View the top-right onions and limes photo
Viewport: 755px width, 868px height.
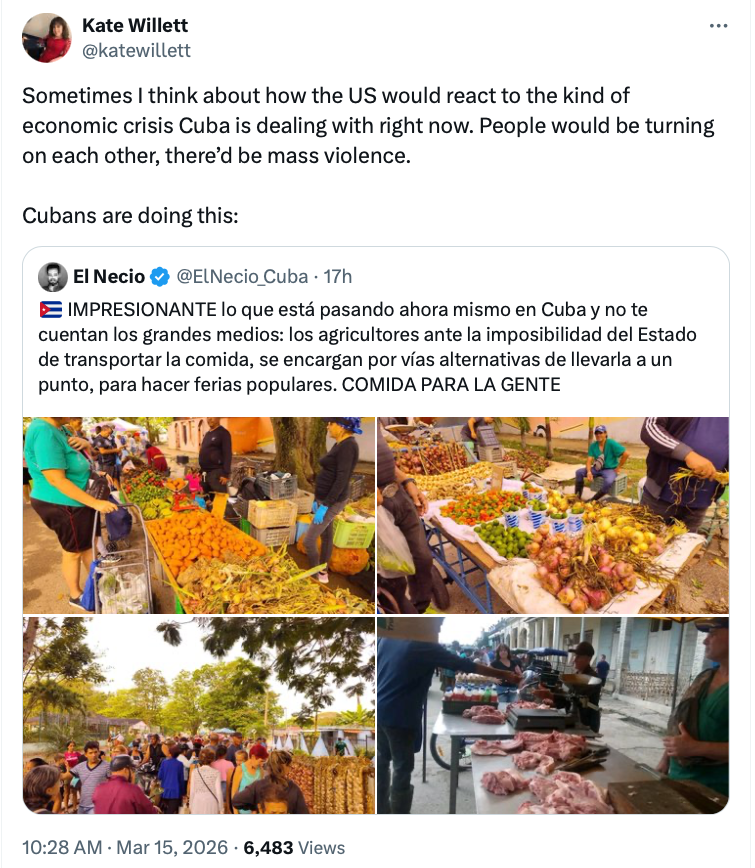553,514
